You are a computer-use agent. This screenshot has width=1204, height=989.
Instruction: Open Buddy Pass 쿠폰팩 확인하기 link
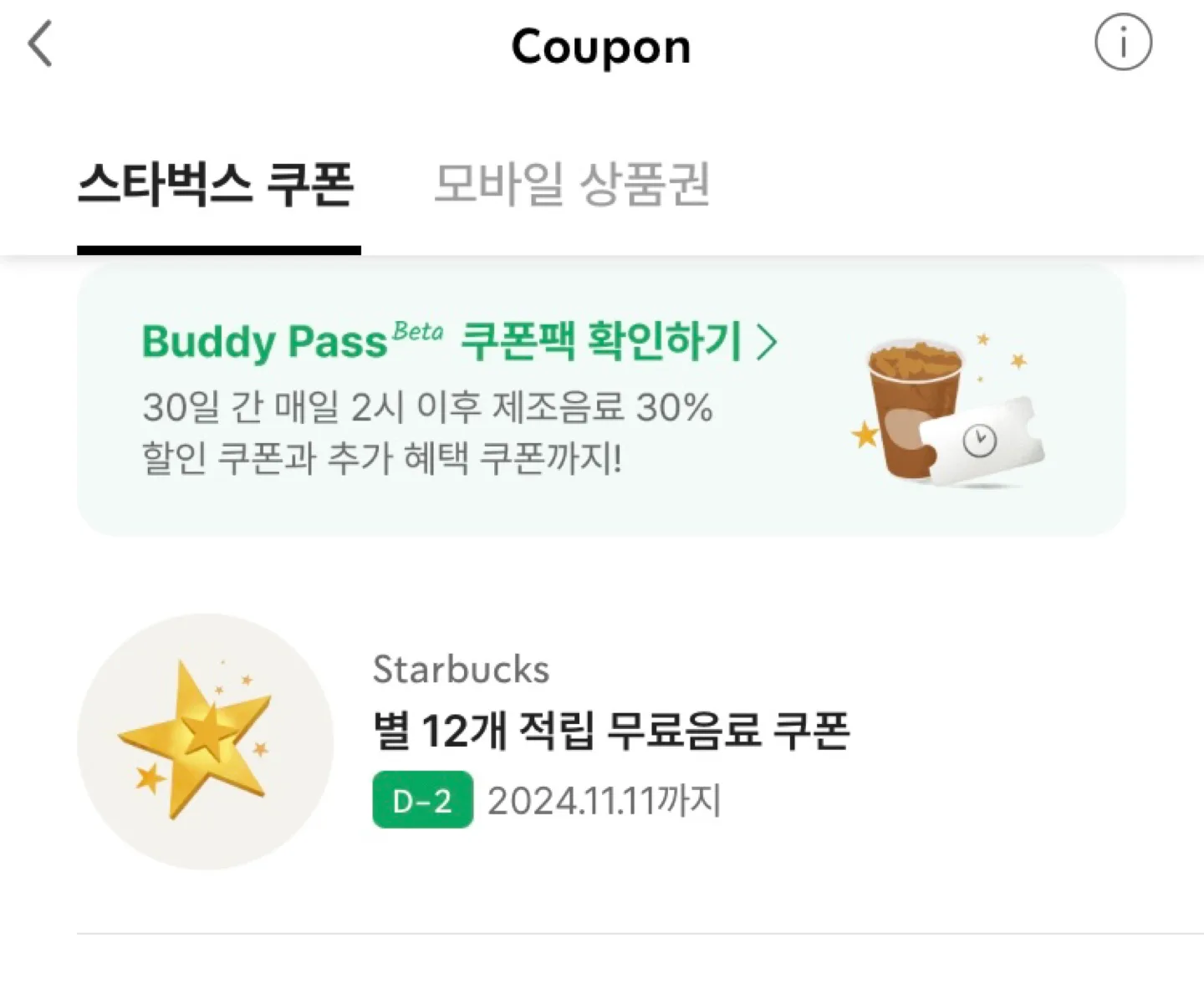pos(460,341)
